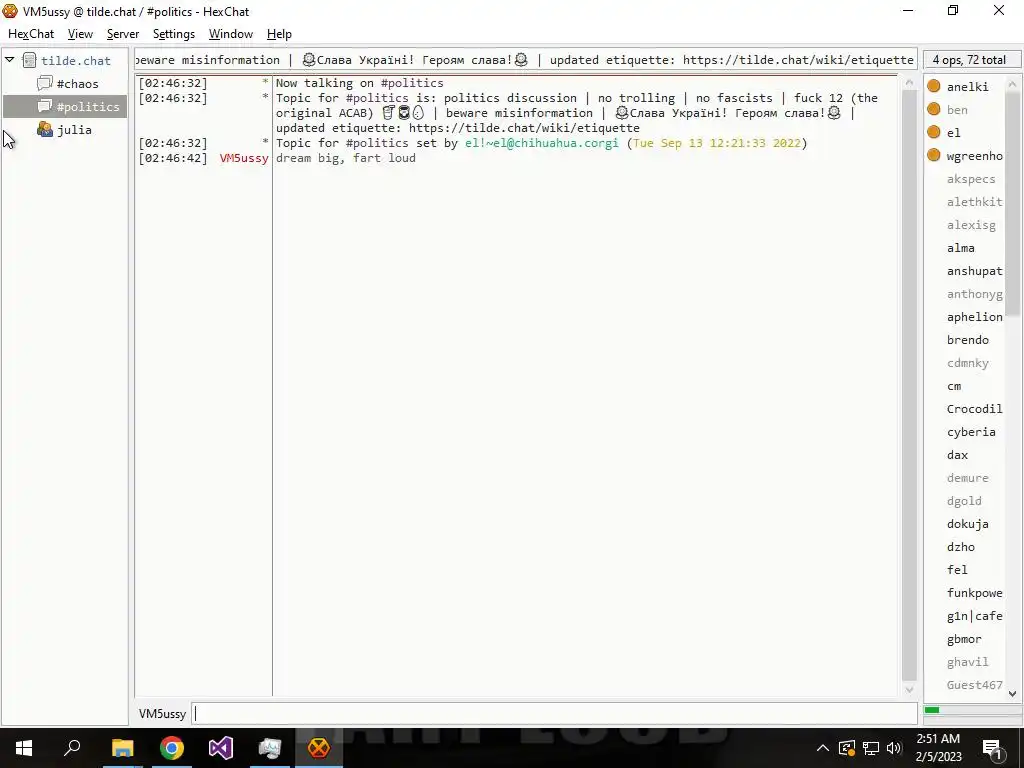The width and height of the screenshot is (1024, 768).
Task: Click op status dot beside anelki
Action: click(934, 86)
